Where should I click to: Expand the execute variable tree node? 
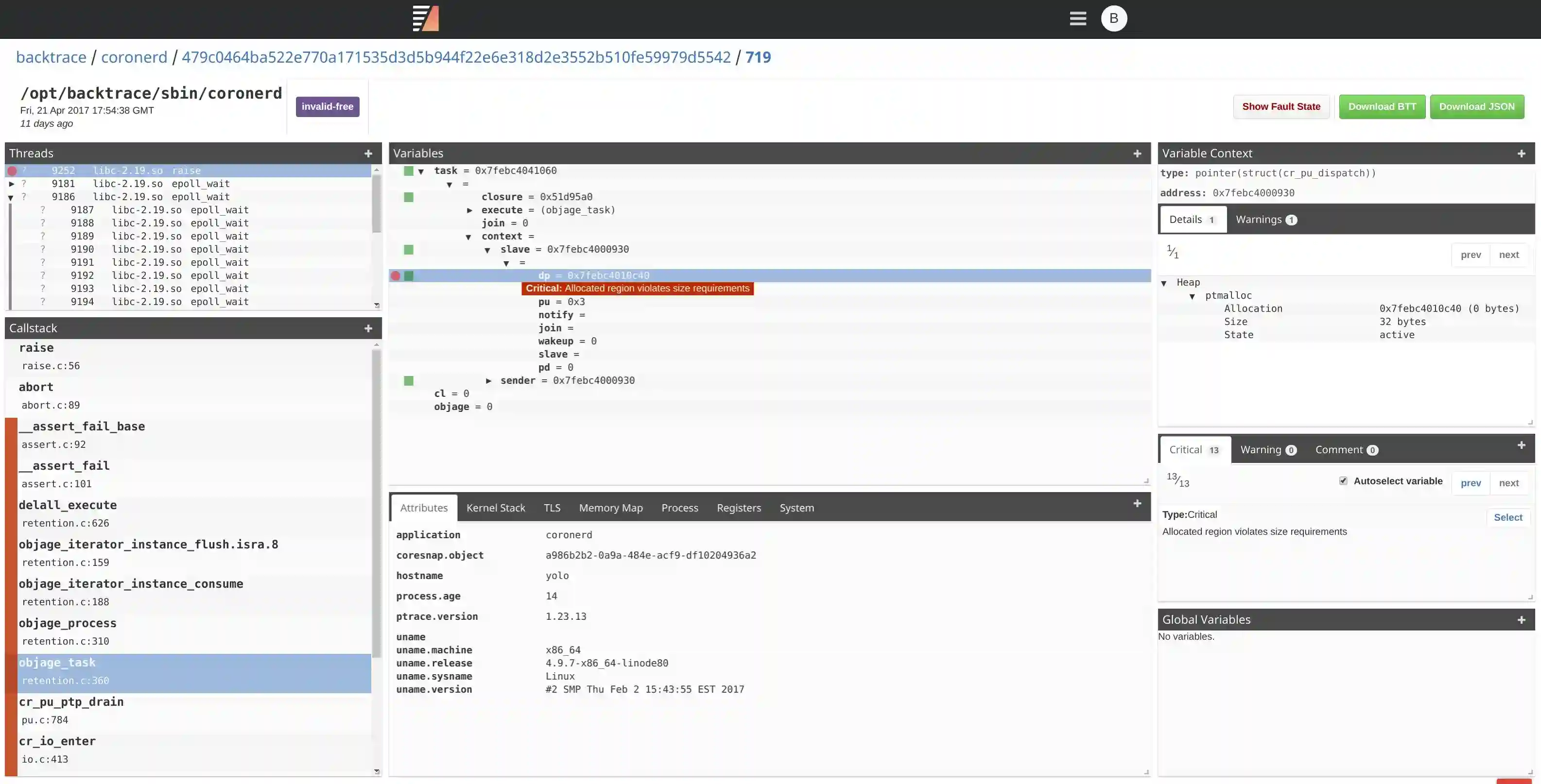click(x=469, y=210)
